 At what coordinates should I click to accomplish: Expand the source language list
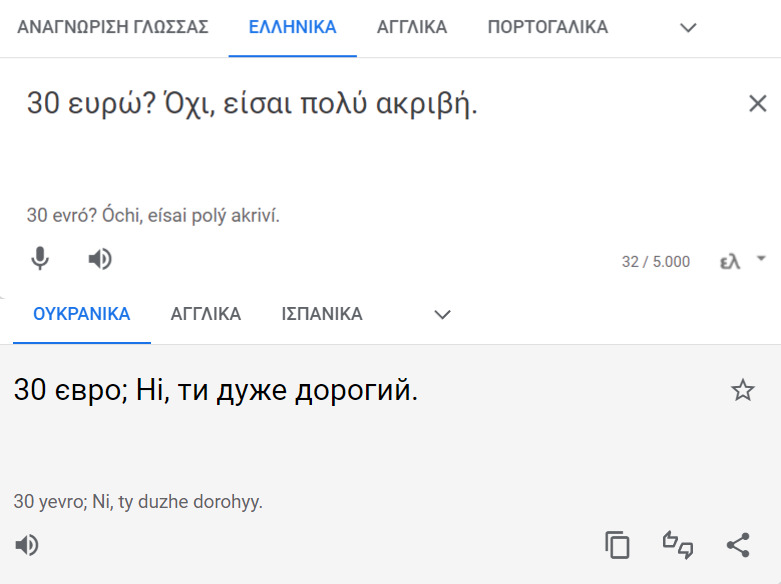point(688,28)
